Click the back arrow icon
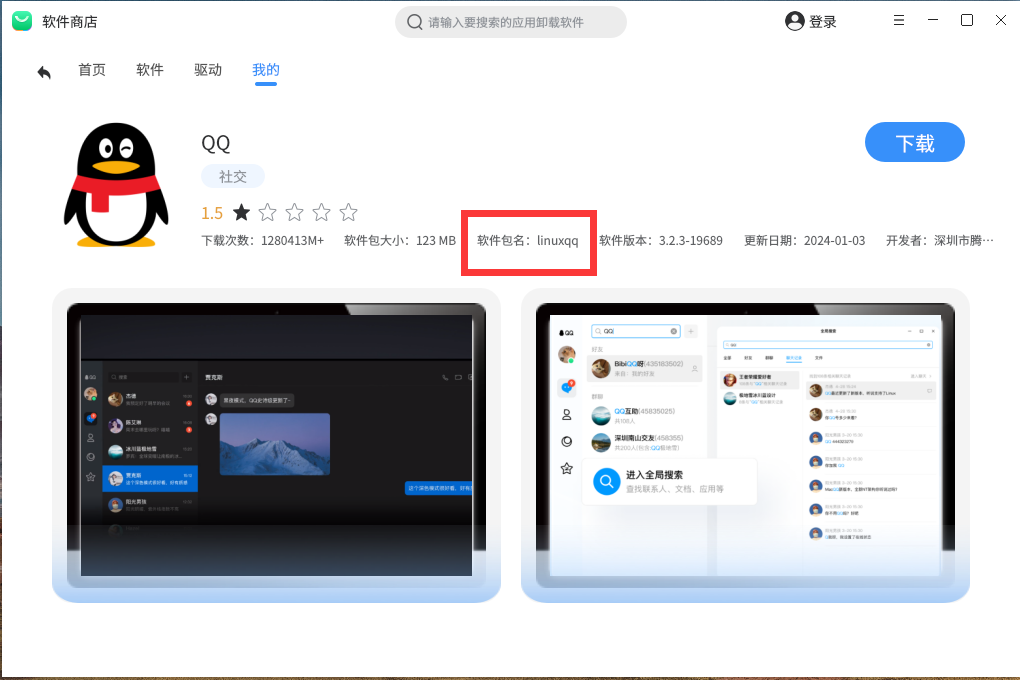Viewport: 1020px width, 680px height. (x=44, y=72)
